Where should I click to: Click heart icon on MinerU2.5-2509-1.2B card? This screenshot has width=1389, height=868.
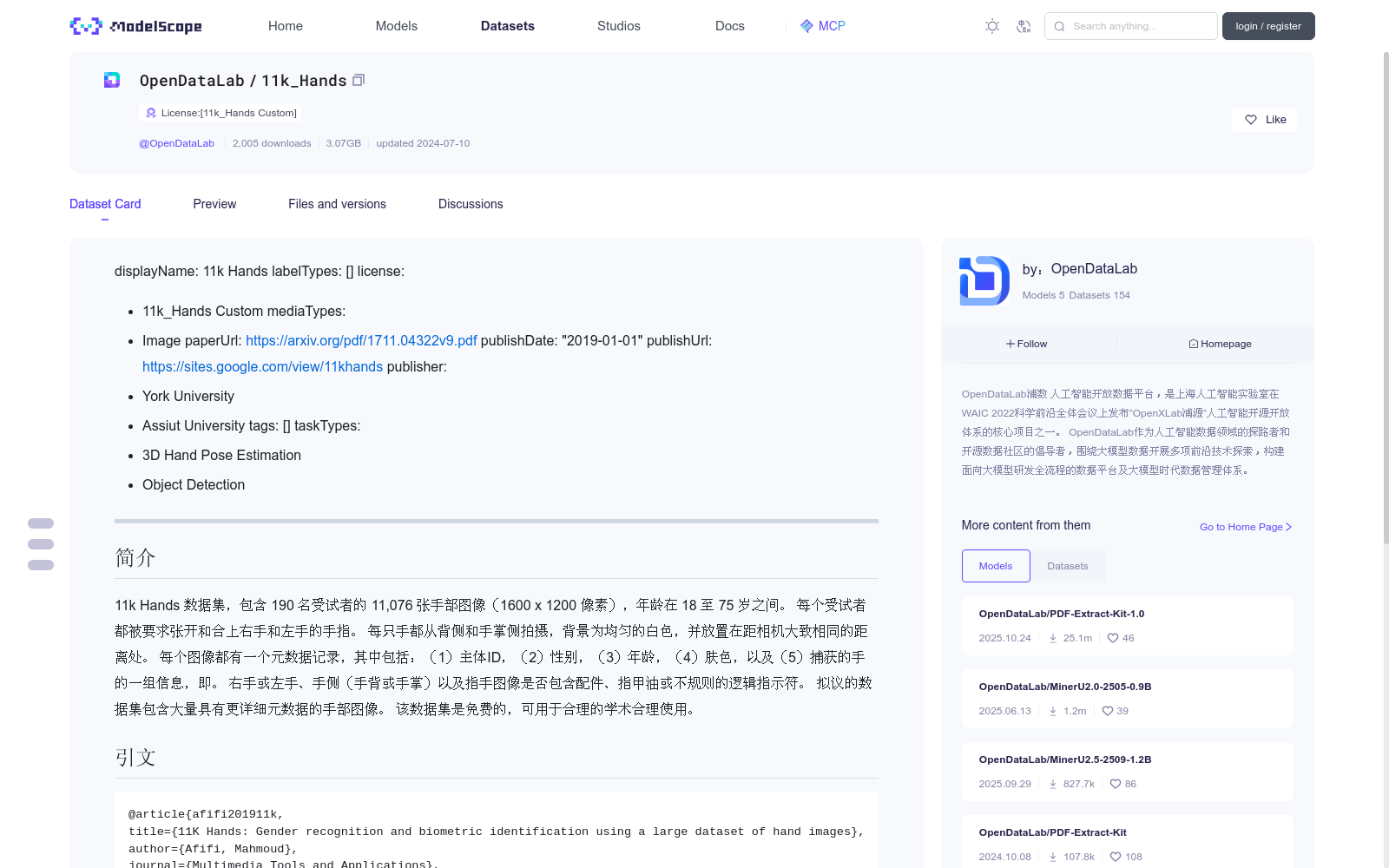click(x=1116, y=784)
